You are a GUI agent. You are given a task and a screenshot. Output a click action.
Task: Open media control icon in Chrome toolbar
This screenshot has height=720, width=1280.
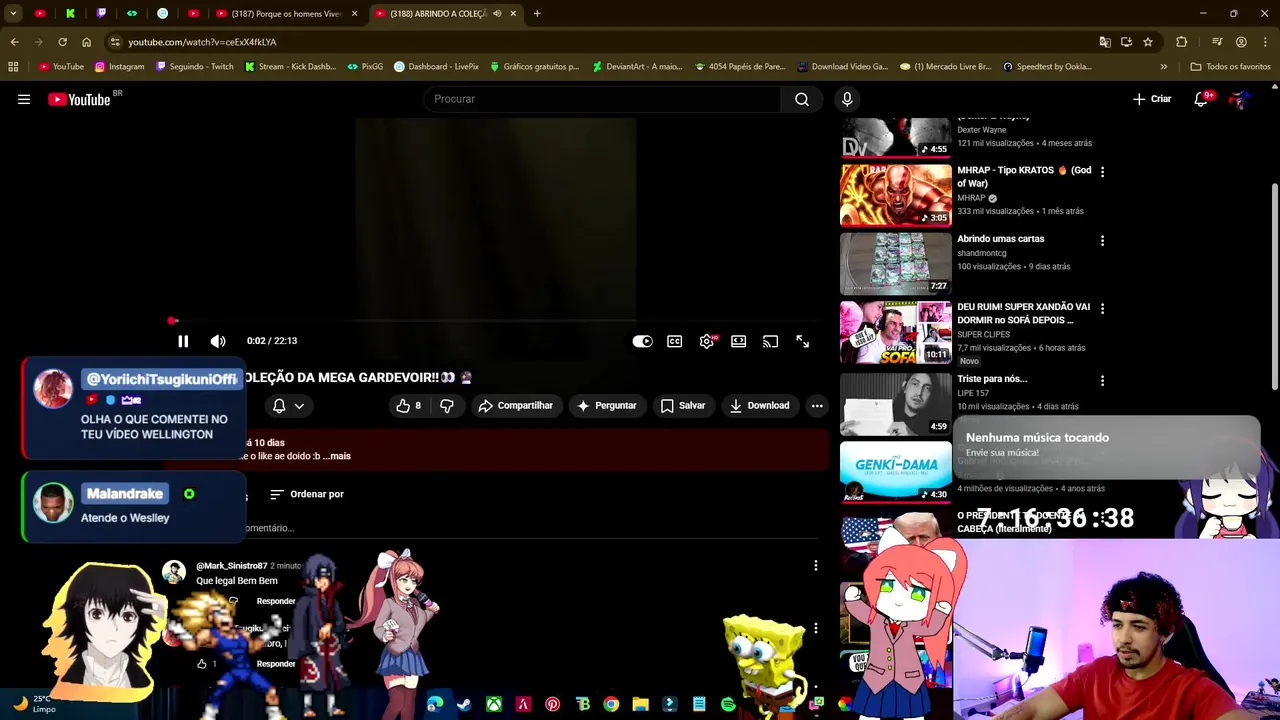coord(1216,42)
